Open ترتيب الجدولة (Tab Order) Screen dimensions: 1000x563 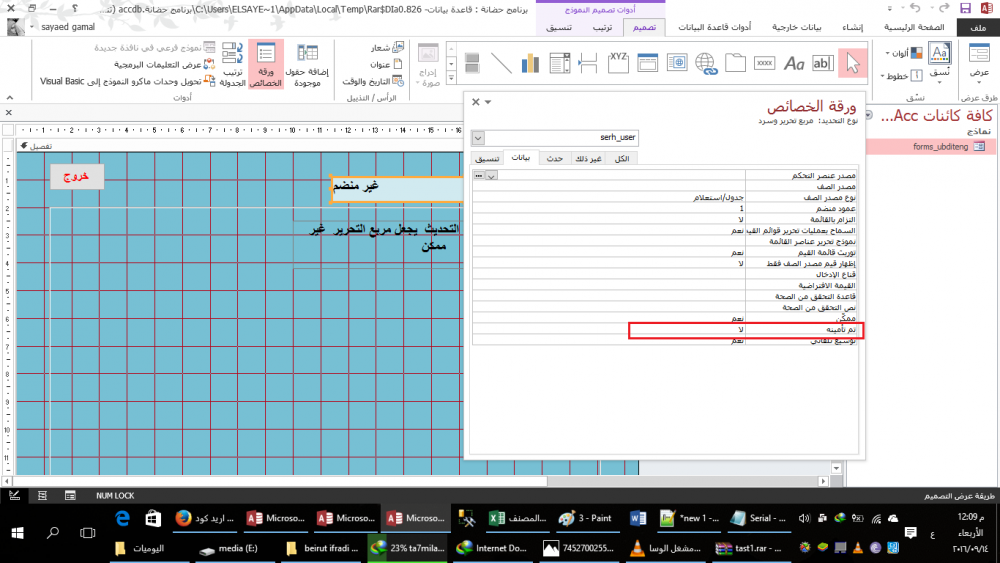[232, 64]
